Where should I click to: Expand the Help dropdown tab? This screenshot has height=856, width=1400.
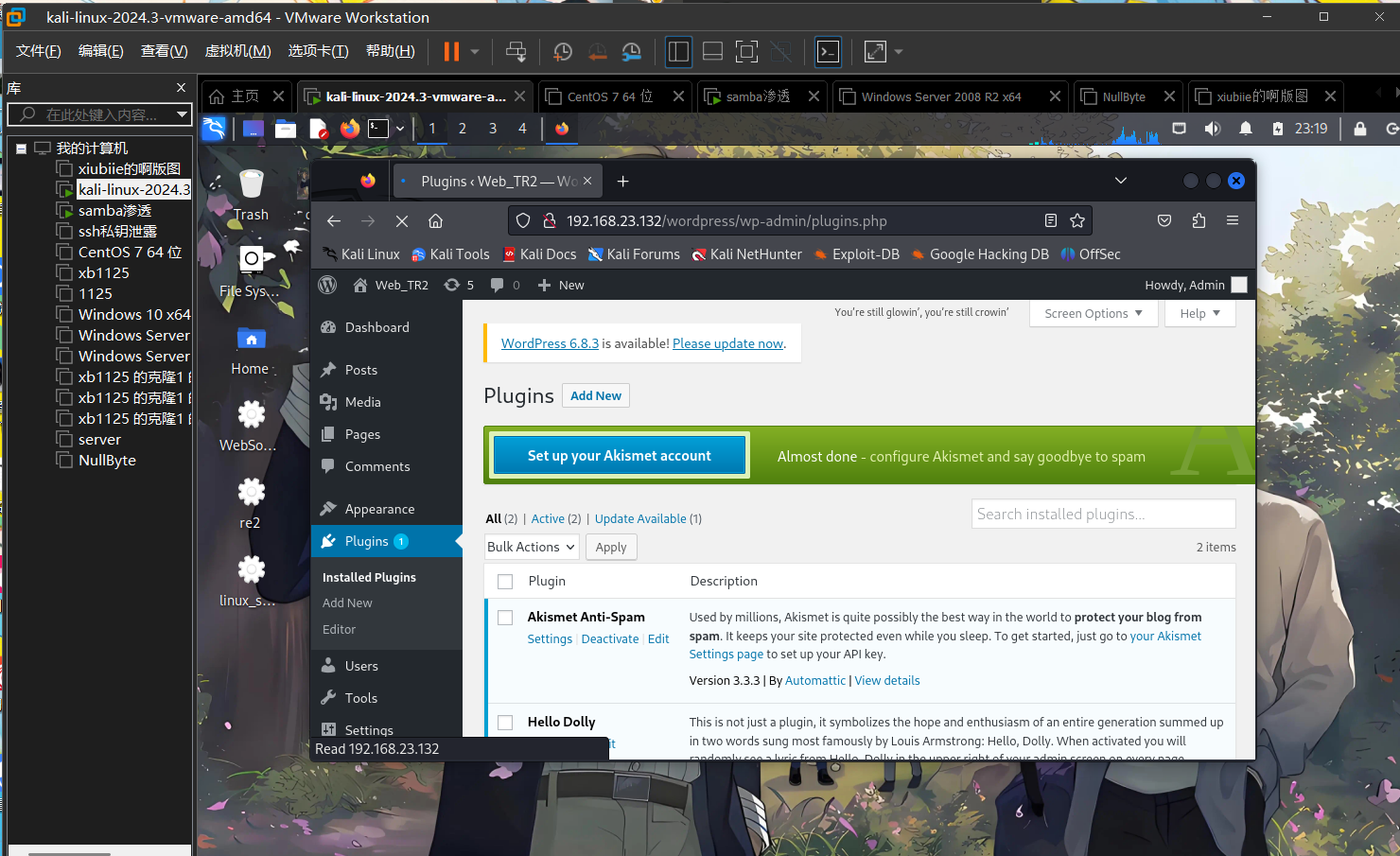(x=1199, y=313)
